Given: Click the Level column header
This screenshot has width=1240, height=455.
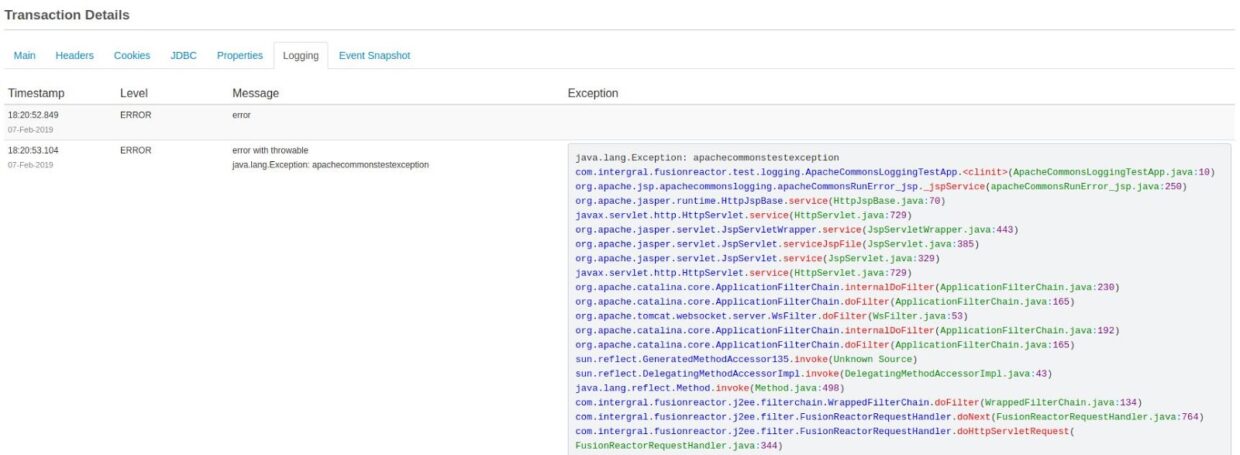Looking at the screenshot, I should pyautogui.click(x=134, y=93).
